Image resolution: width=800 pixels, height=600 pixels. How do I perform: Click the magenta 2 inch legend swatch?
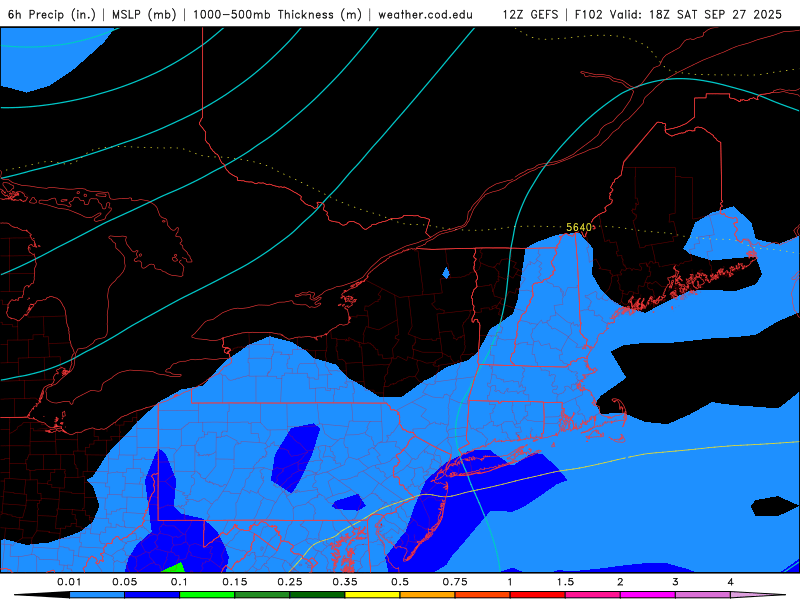click(x=648, y=595)
